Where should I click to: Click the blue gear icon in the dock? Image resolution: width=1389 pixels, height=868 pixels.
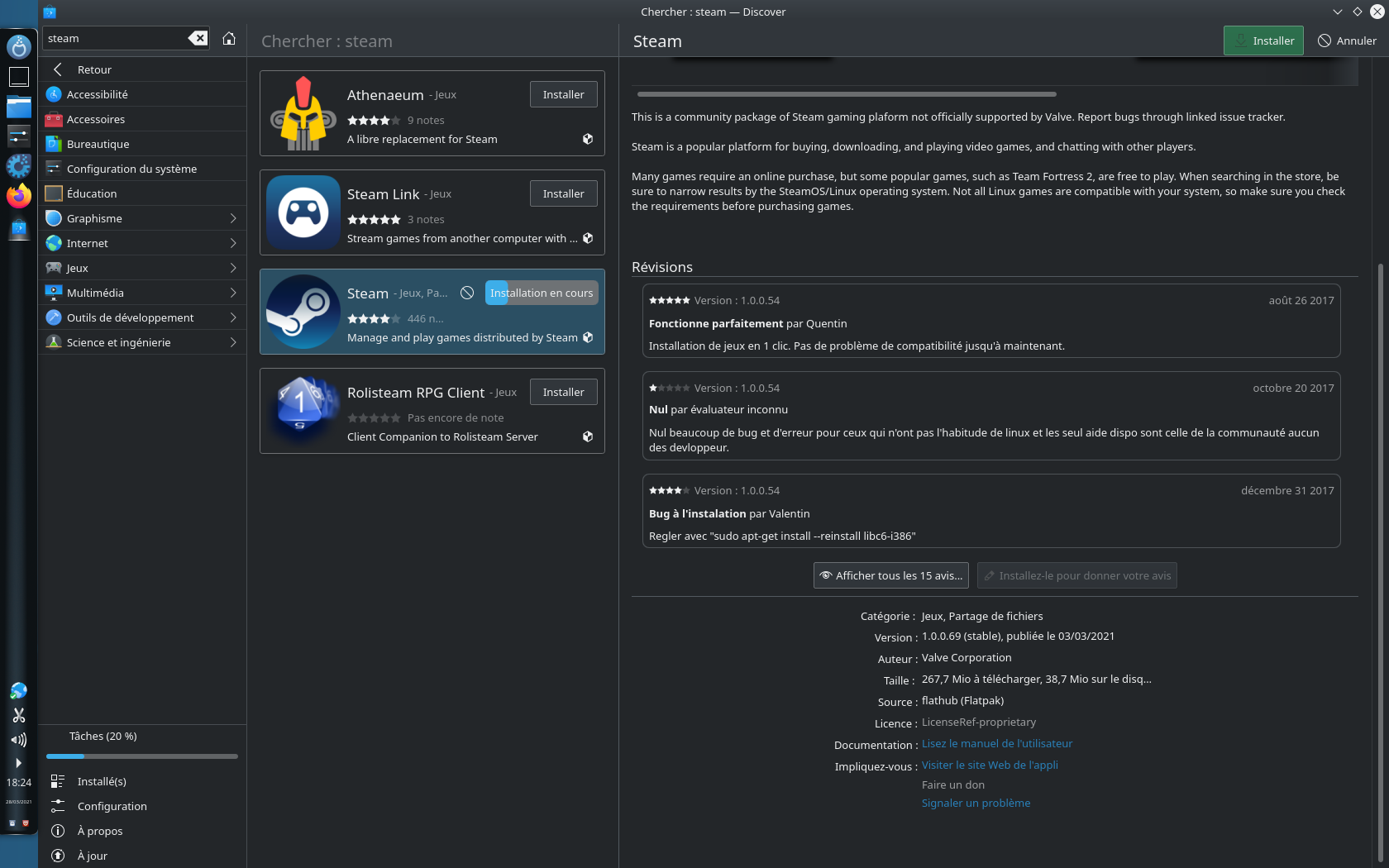[x=18, y=166]
